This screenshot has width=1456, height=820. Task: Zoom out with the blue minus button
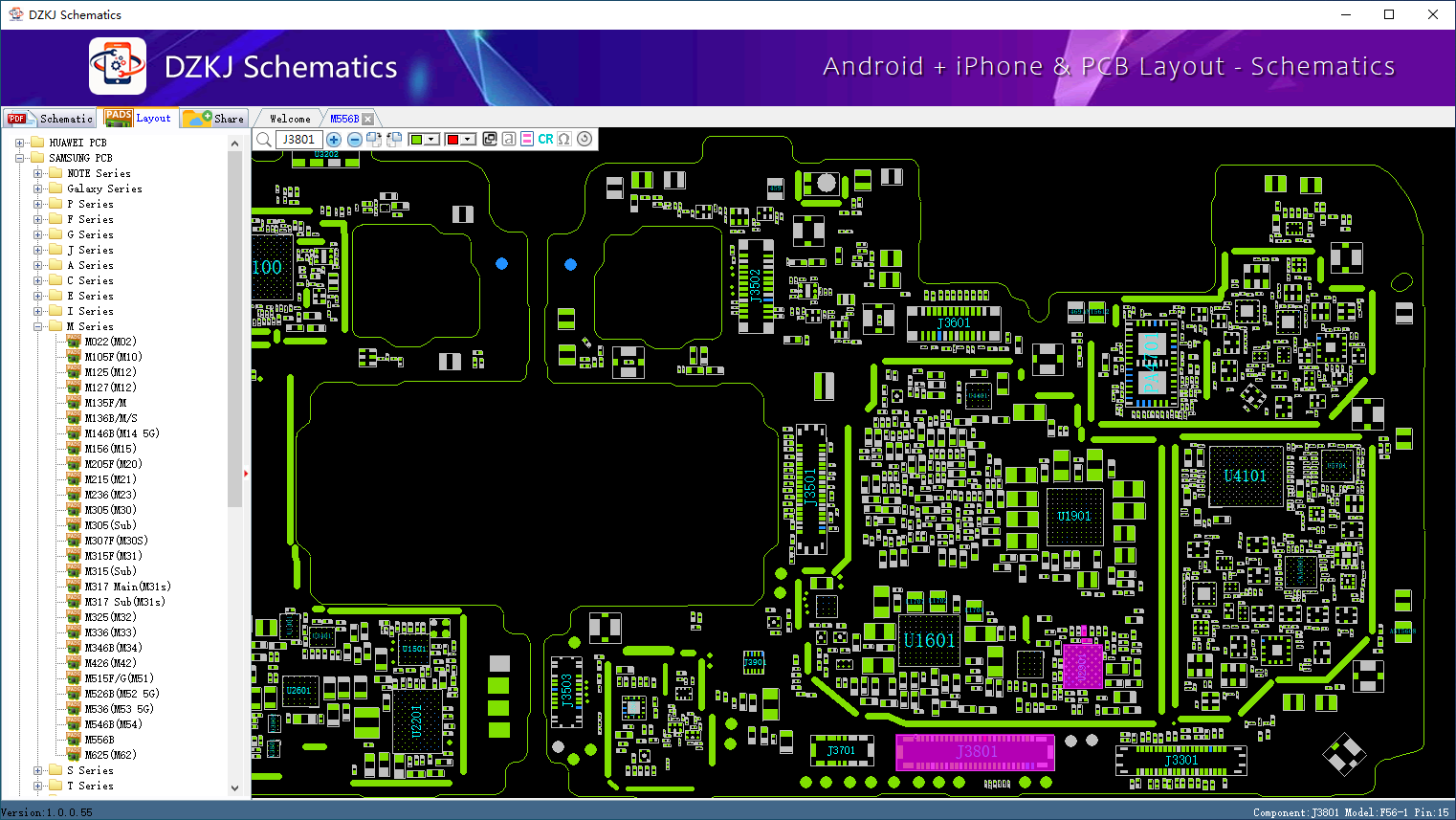tap(354, 140)
